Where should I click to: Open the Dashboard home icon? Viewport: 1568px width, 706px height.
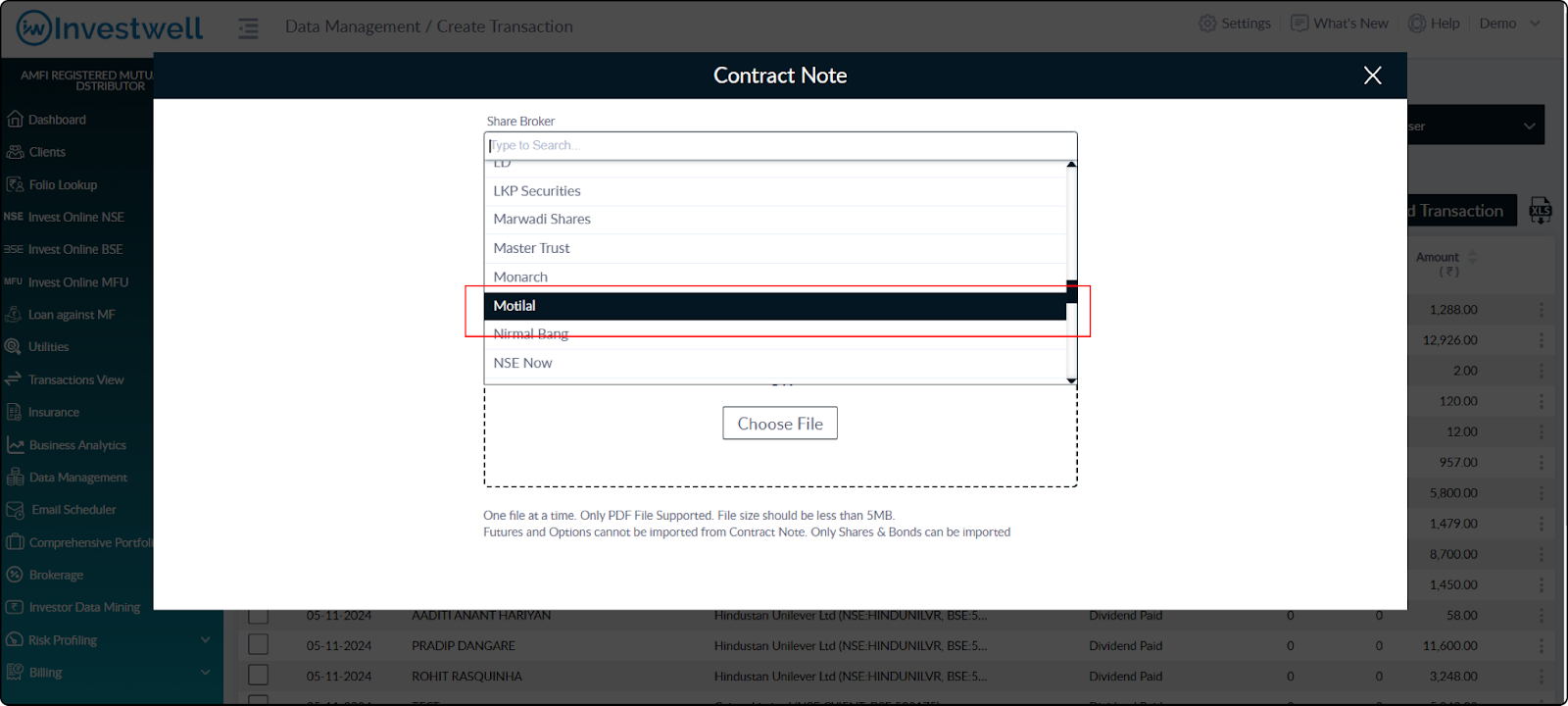coord(15,120)
